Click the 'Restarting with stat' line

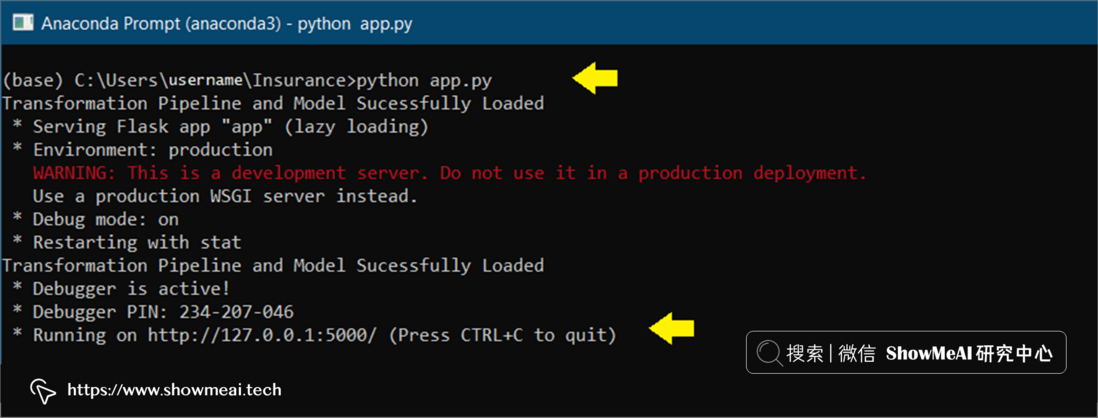[137, 243]
